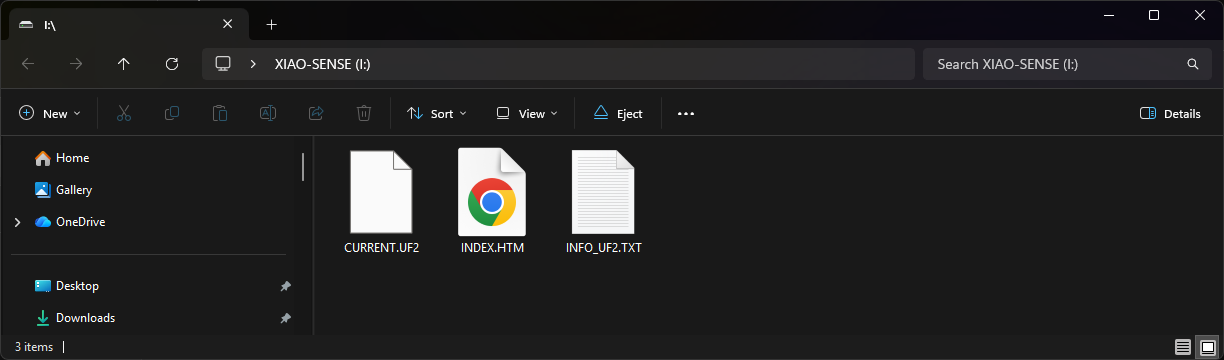Viewport: 1224px width, 360px height.
Task: Click XIAO-SENSE (I:) in address bar
Action: (323, 64)
